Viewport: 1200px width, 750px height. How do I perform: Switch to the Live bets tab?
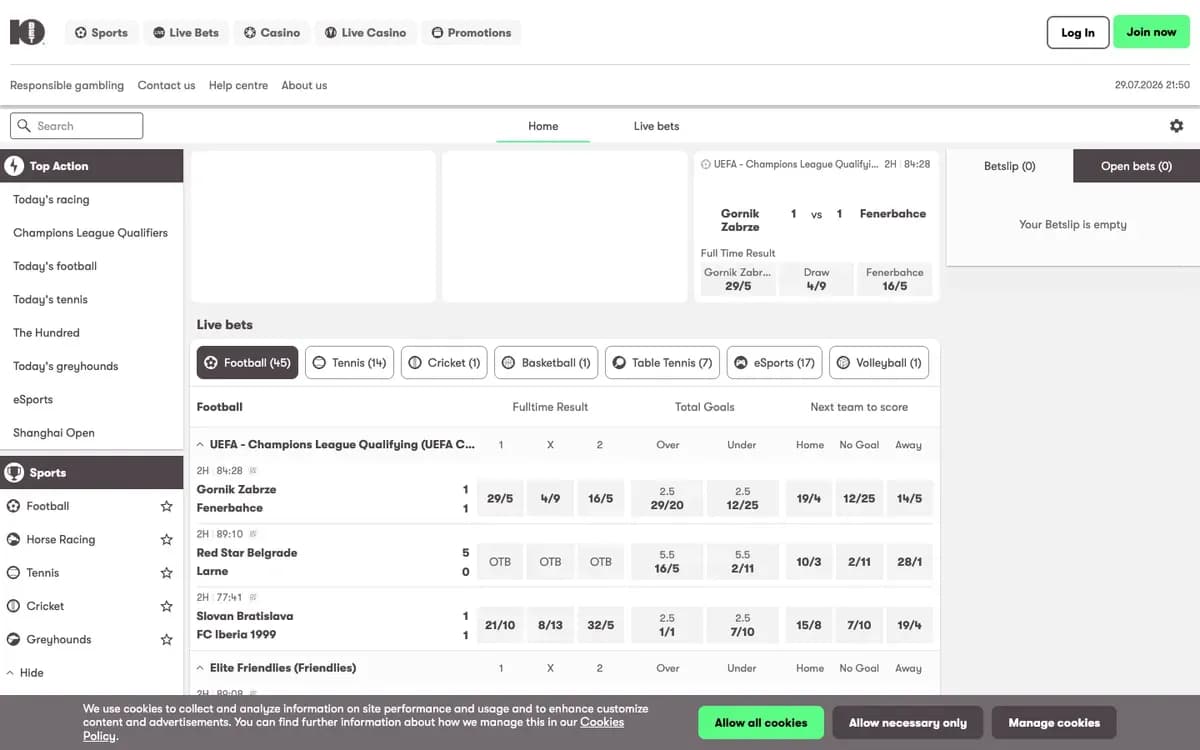656,126
